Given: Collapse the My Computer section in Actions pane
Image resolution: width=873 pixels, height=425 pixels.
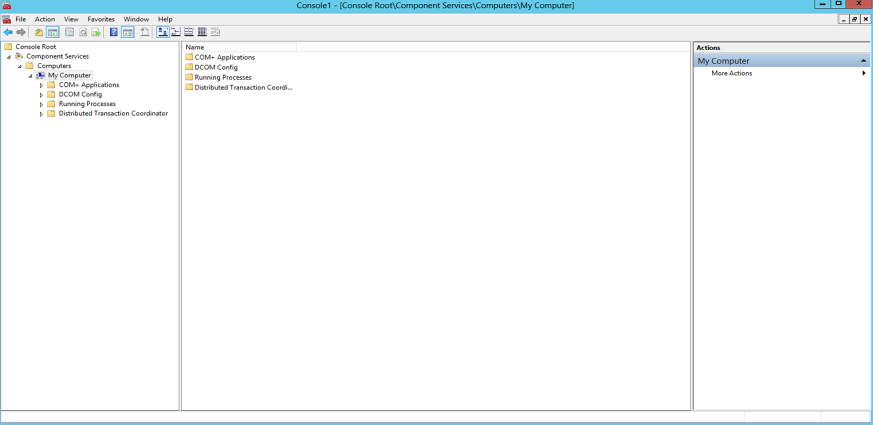Looking at the screenshot, I should coord(863,61).
